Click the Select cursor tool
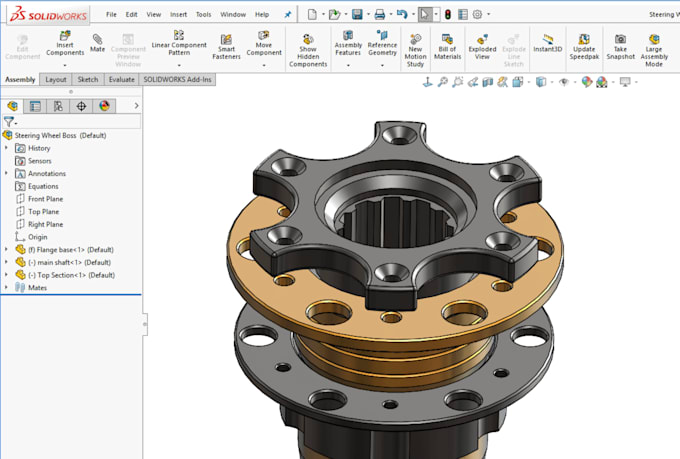 [425, 14]
